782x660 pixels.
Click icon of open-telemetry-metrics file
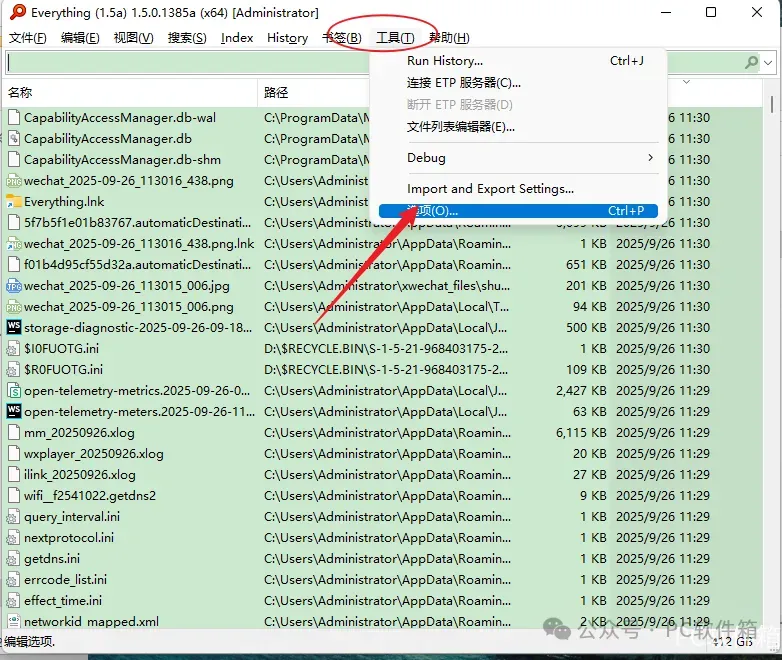[14, 391]
